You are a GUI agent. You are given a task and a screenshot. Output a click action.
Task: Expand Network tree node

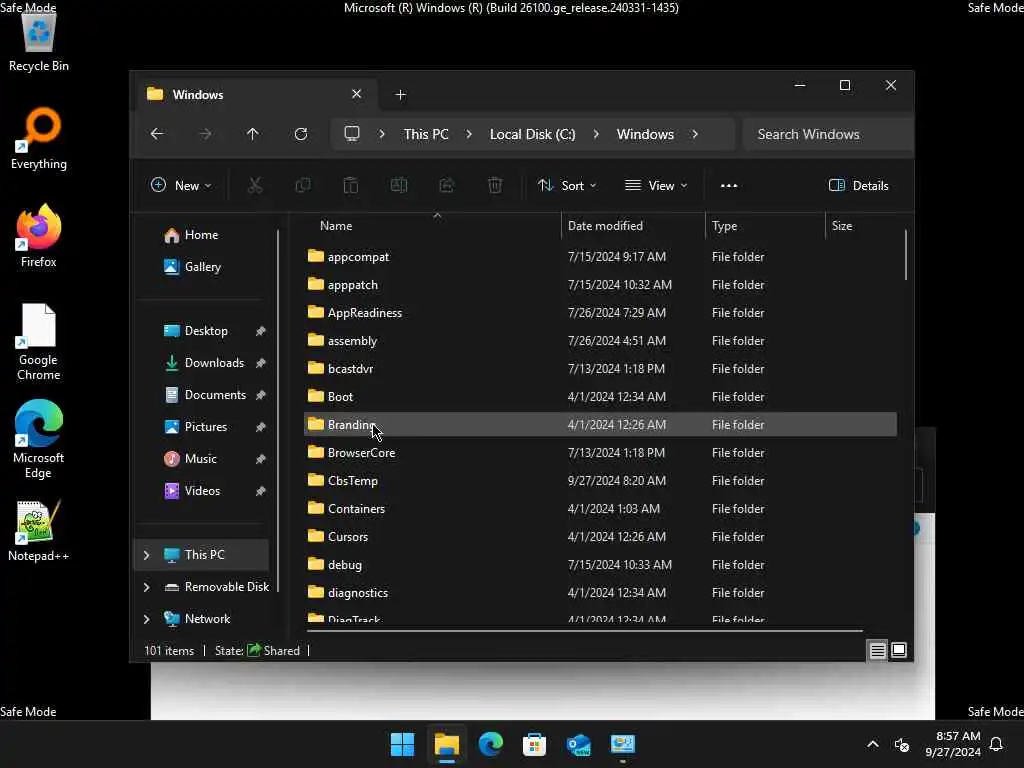tap(146, 619)
